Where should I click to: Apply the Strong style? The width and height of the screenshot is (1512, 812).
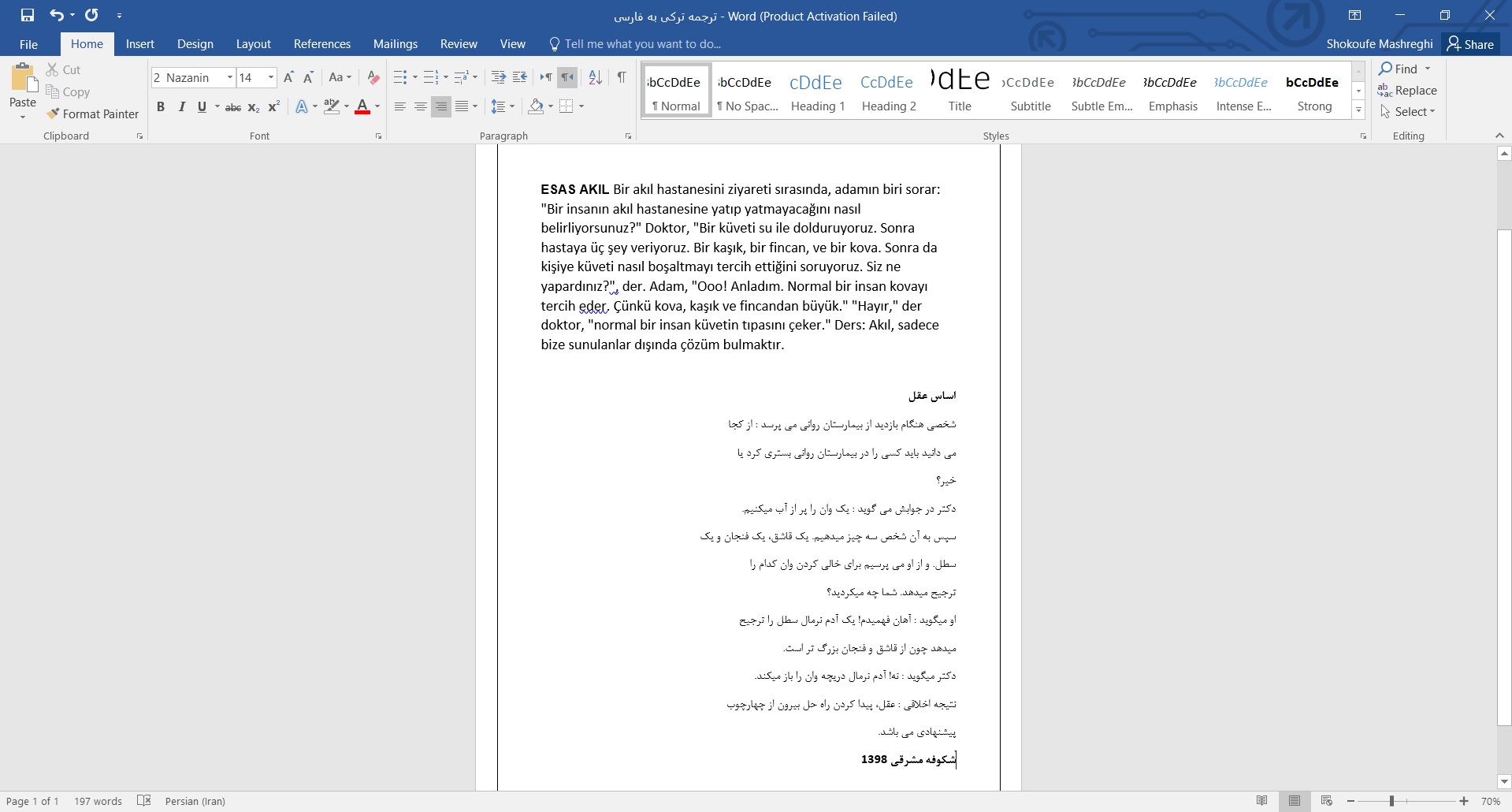(1313, 91)
